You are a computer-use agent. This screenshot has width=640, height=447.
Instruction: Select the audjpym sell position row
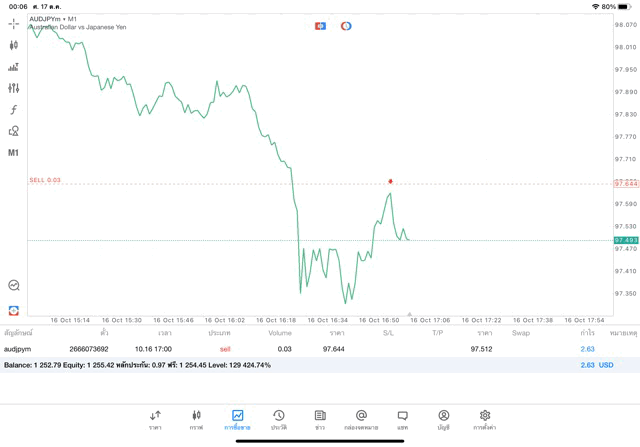300,349
